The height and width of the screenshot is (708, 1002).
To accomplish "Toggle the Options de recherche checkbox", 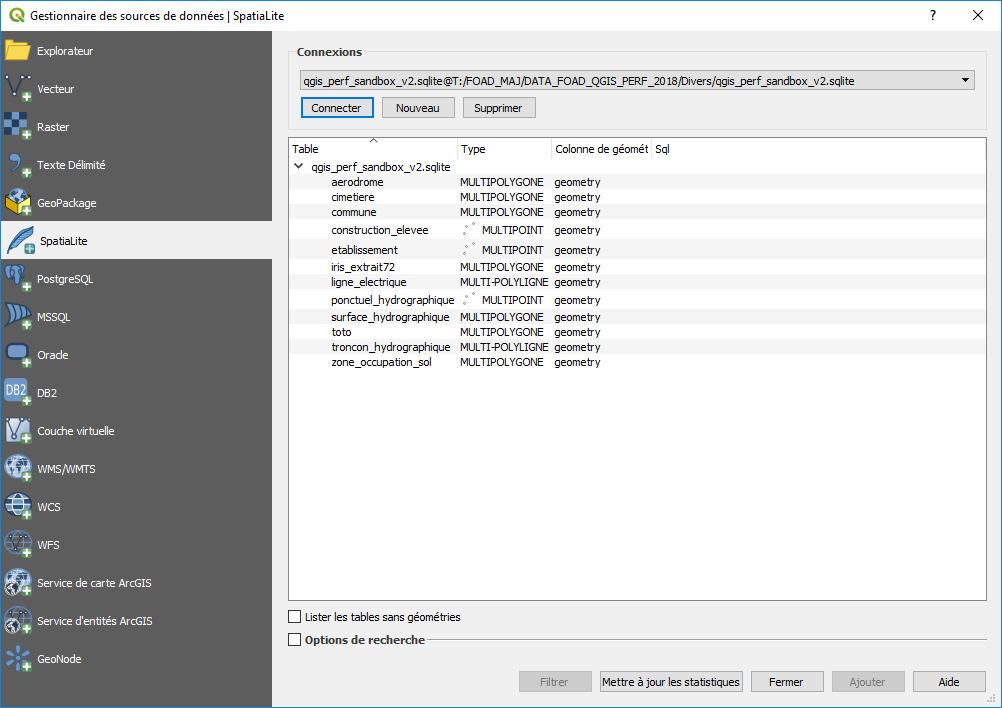I will [x=294, y=640].
